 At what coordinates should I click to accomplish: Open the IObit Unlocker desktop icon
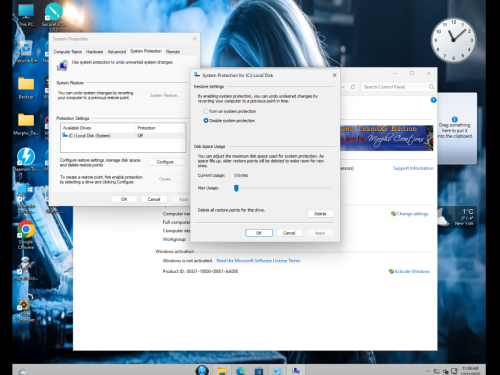26,307
